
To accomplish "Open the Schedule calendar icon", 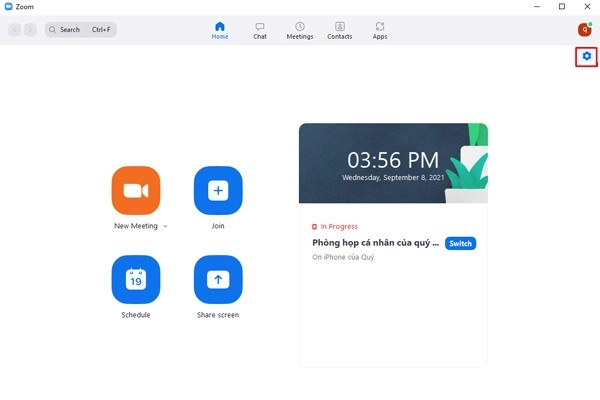I will [136, 280].
